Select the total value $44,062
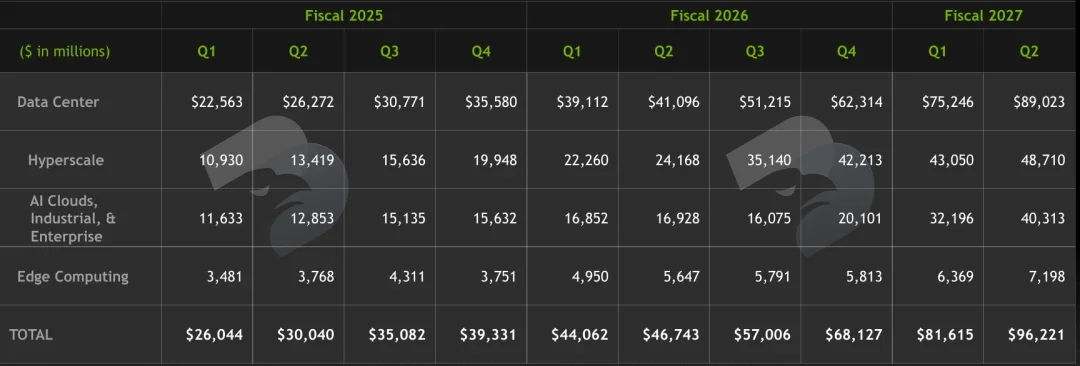The image size is (1080, 366). [580, 335]
